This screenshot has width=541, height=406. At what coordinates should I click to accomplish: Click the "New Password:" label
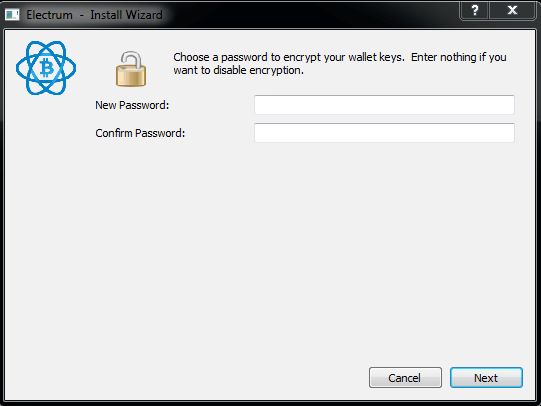tap(132, 105)
